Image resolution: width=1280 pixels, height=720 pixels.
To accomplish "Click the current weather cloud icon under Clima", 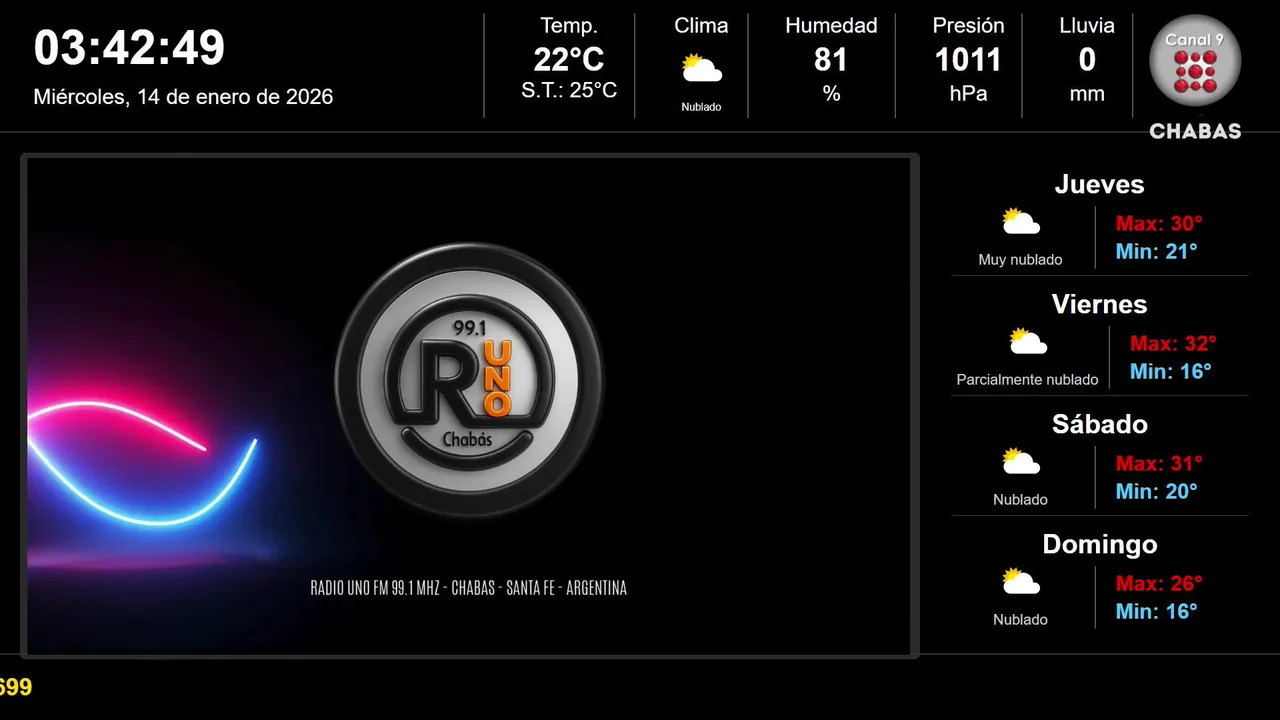I will [701, 69].
